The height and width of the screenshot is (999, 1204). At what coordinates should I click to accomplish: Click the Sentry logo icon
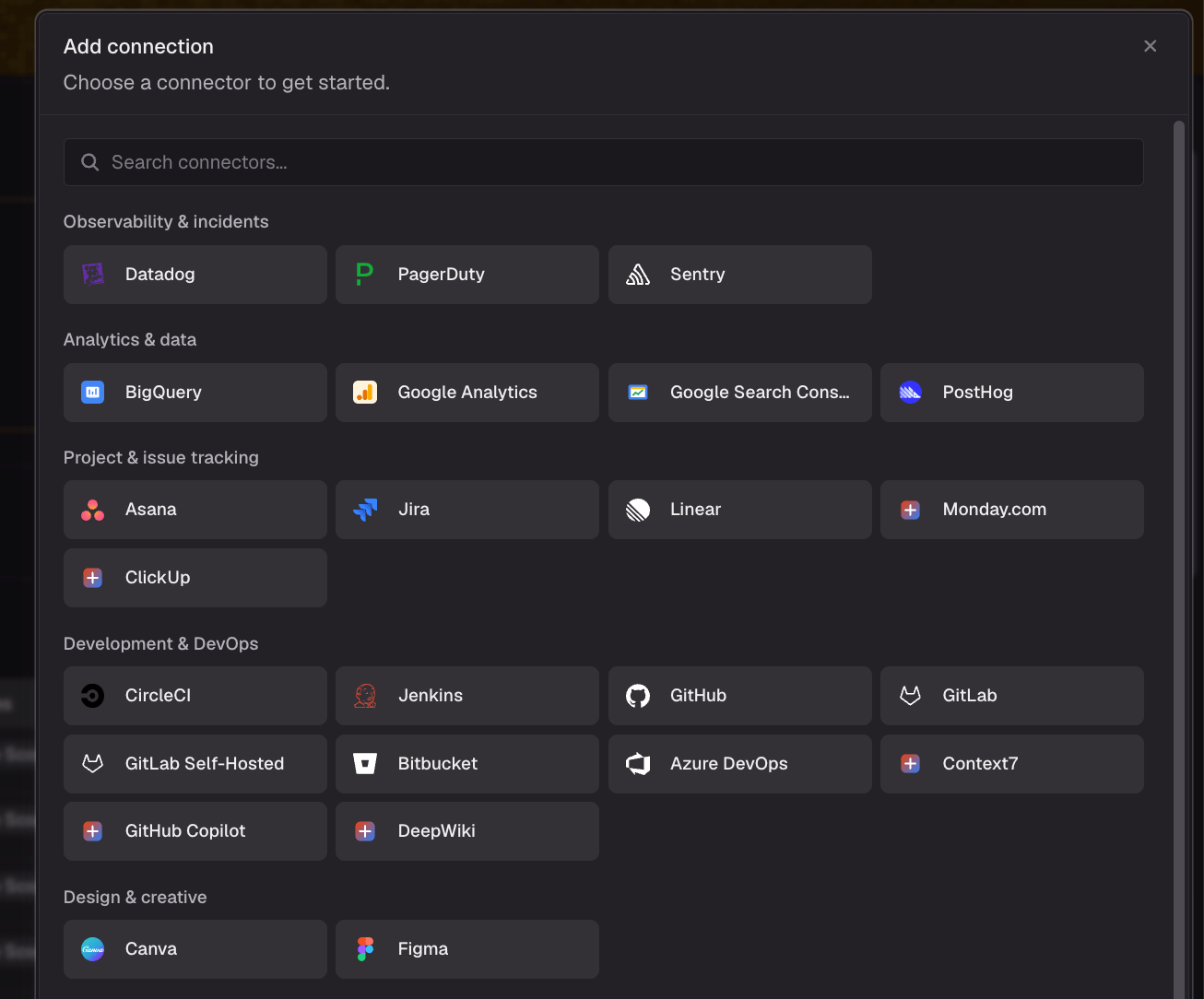pos(638,275)
